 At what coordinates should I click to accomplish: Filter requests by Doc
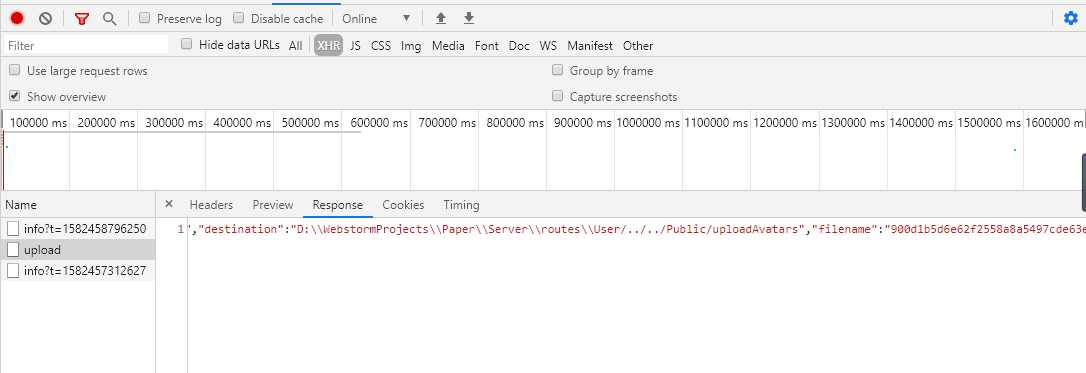pyautogui.click(x=519, y=46)
